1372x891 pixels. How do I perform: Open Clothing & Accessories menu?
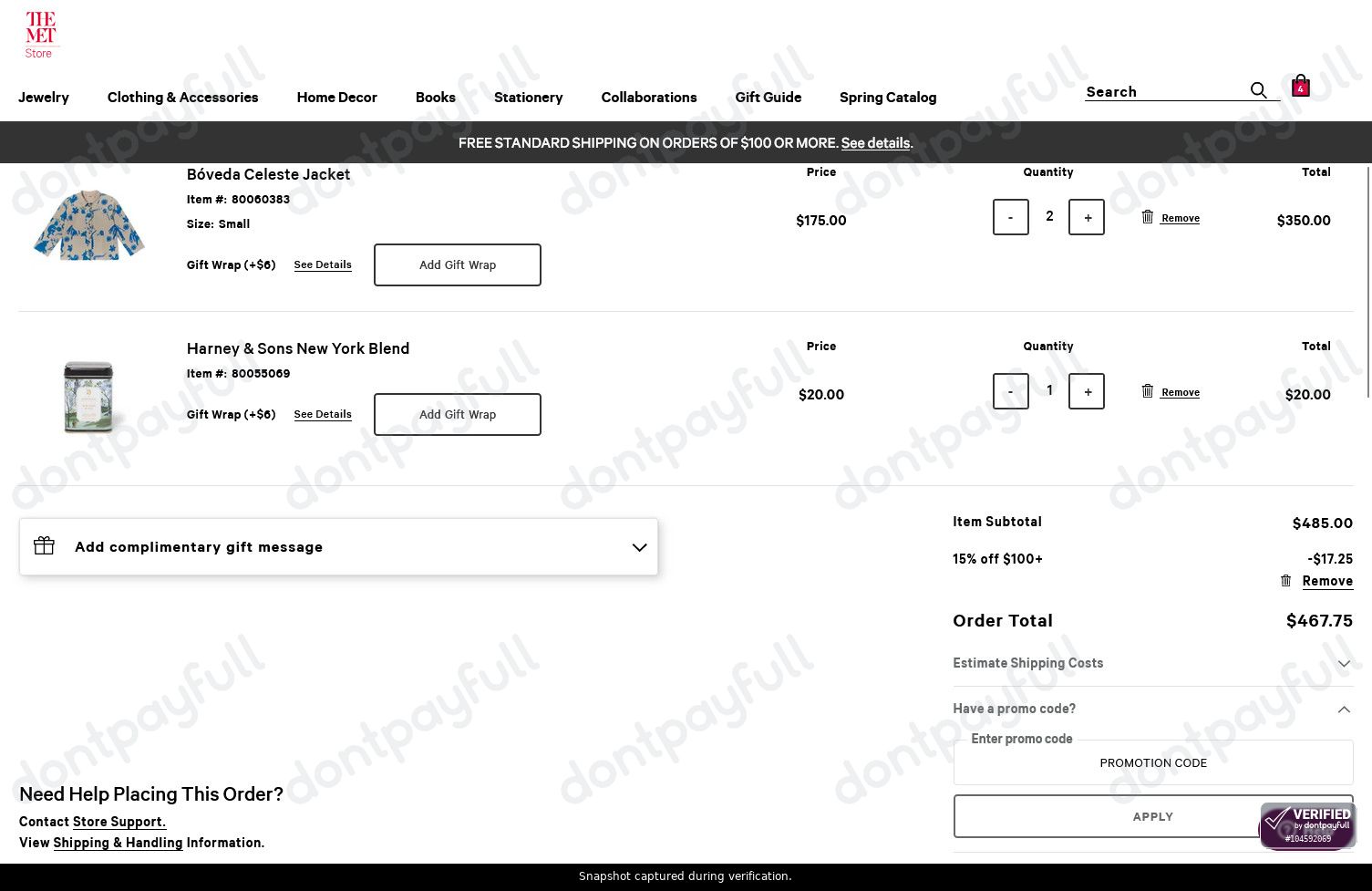tap(182, 98)
